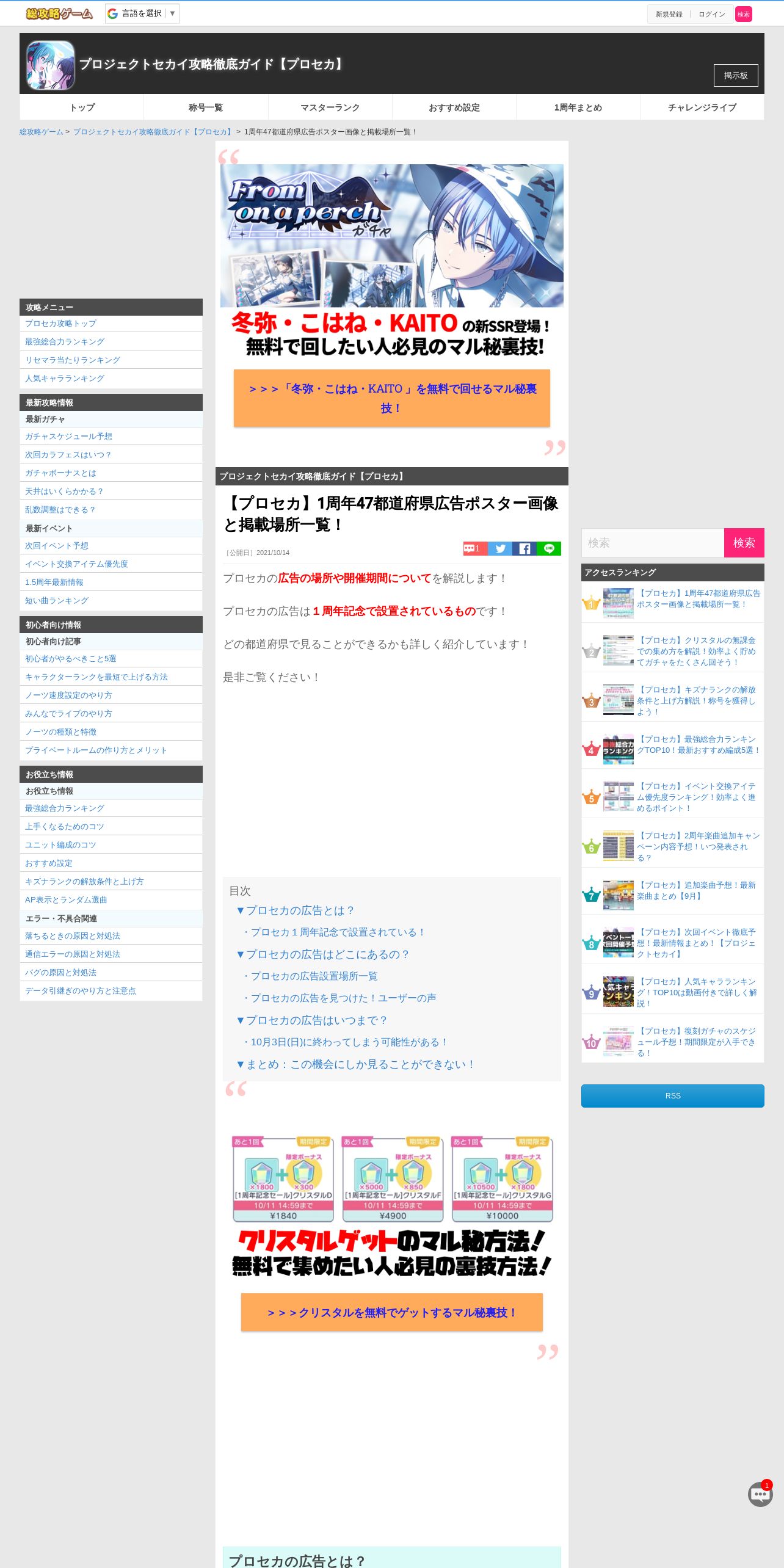Click the red comment count share icon
Image resolution: width=784 pixels, height=1568 pixels.
tap(475, 548)
